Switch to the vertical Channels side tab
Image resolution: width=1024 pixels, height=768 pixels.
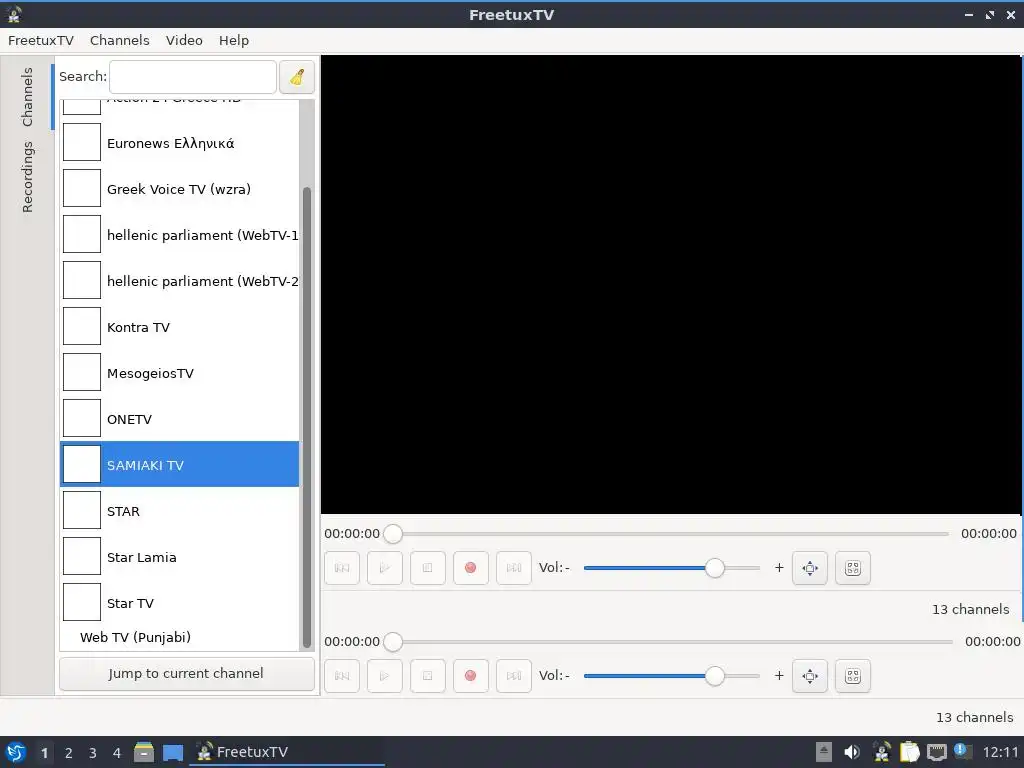point(27,97)
